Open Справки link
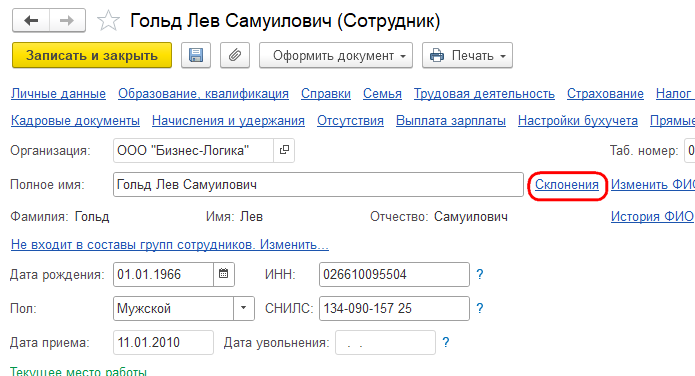This screenshot has width=695, height=376. click(x=326, y=94)
